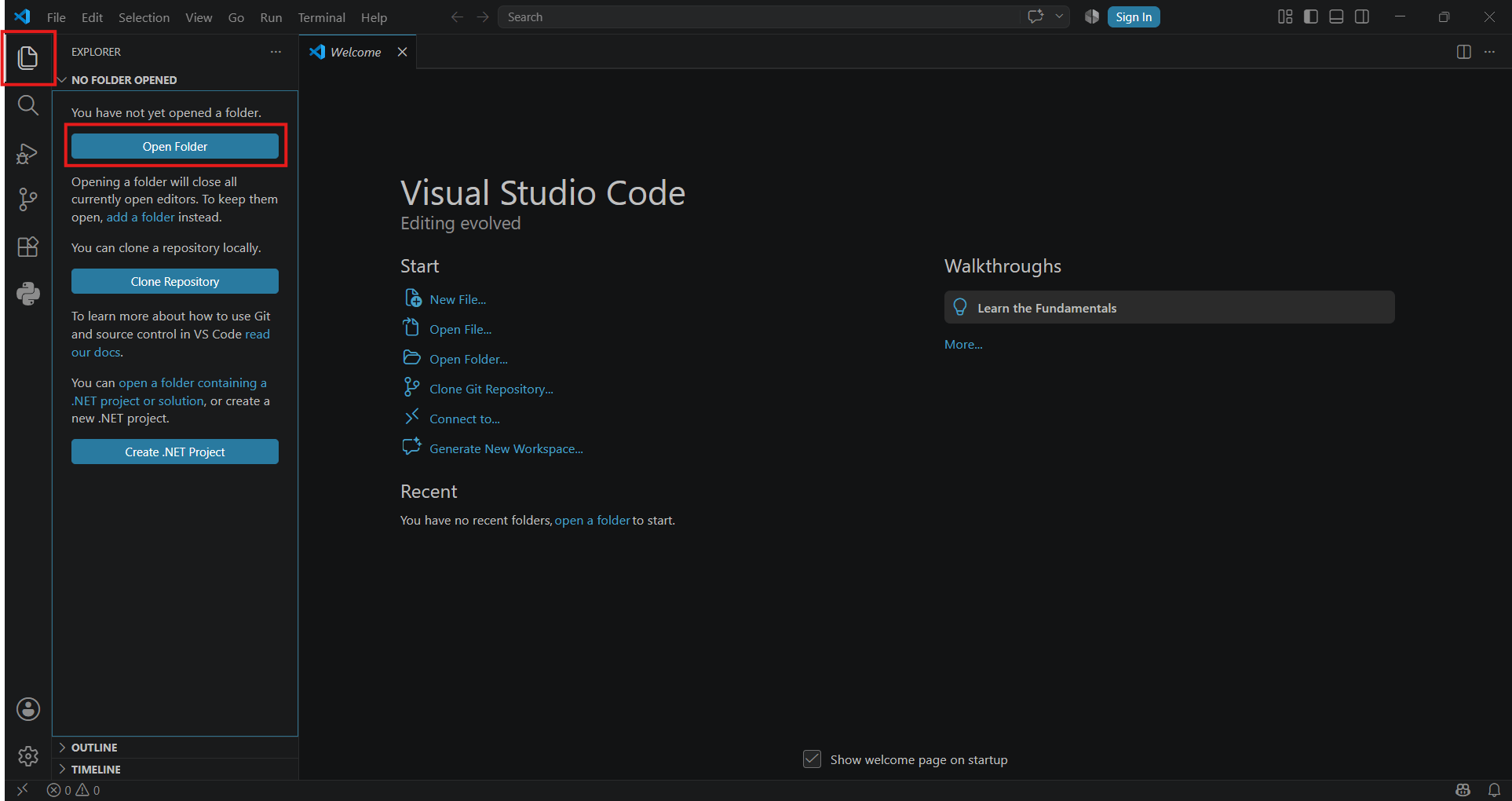1512x801 pixels.
Task: Split the editor right
Action: [1464, 52]
